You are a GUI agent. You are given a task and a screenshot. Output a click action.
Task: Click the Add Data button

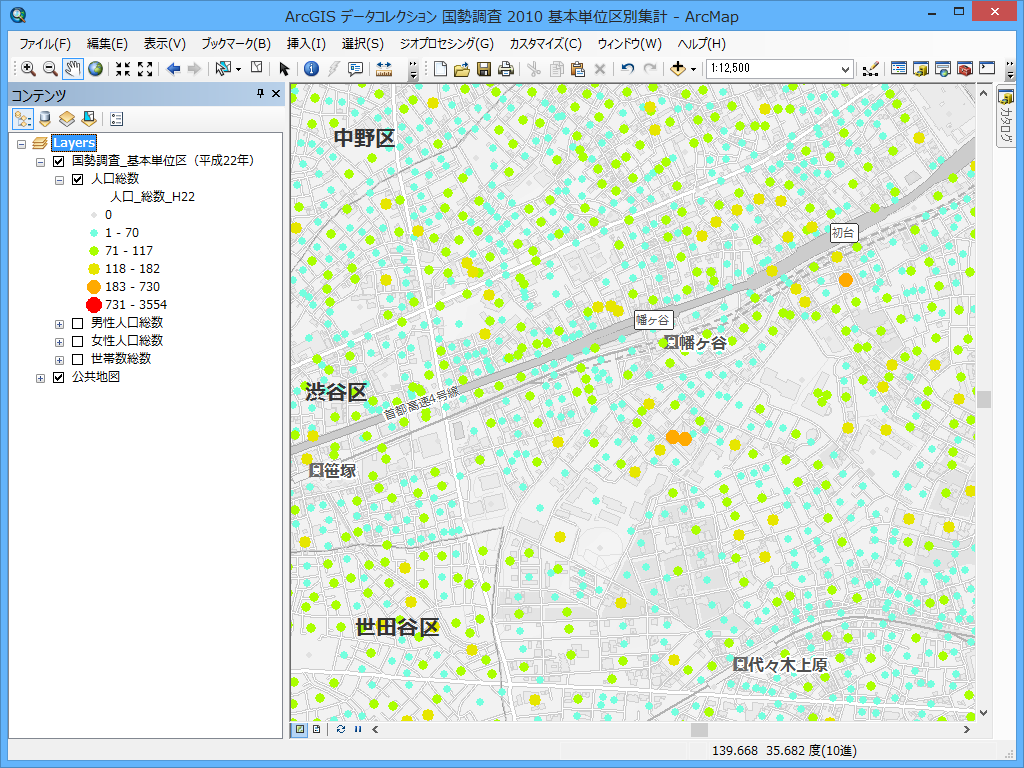pos(677,69)
